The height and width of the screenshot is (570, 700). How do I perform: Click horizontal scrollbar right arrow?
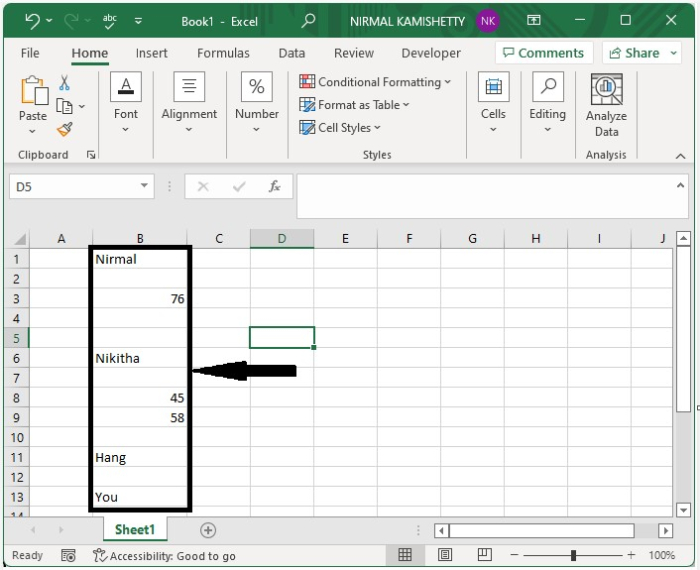pos(666,531)
